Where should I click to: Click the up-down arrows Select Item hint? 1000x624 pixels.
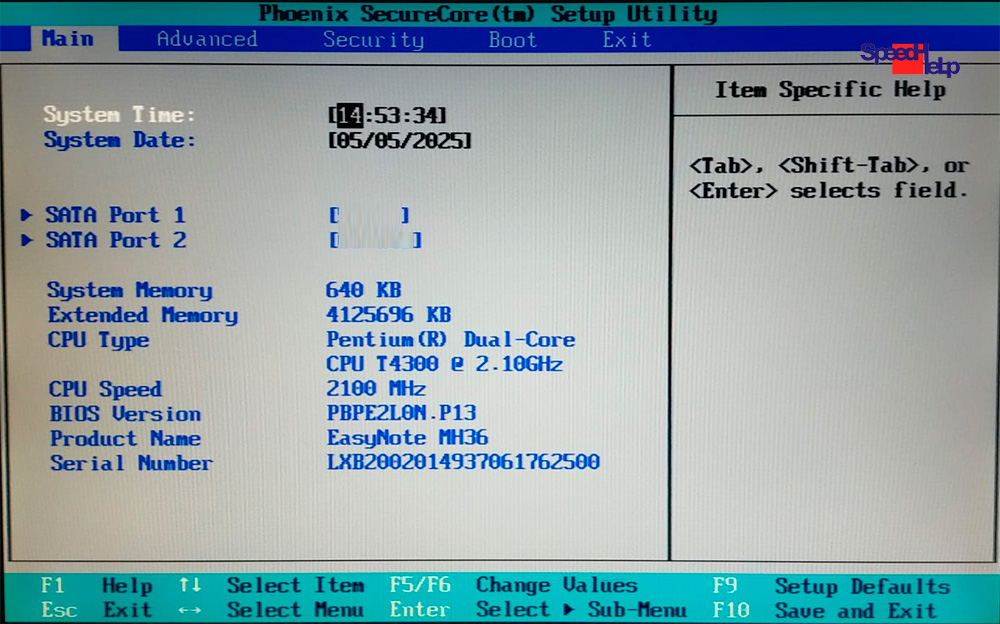(271, 586)
